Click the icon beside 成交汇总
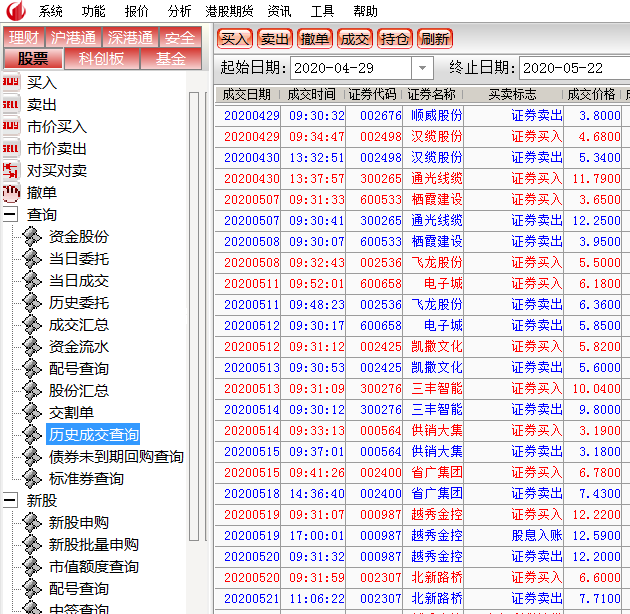 (32, 325)
